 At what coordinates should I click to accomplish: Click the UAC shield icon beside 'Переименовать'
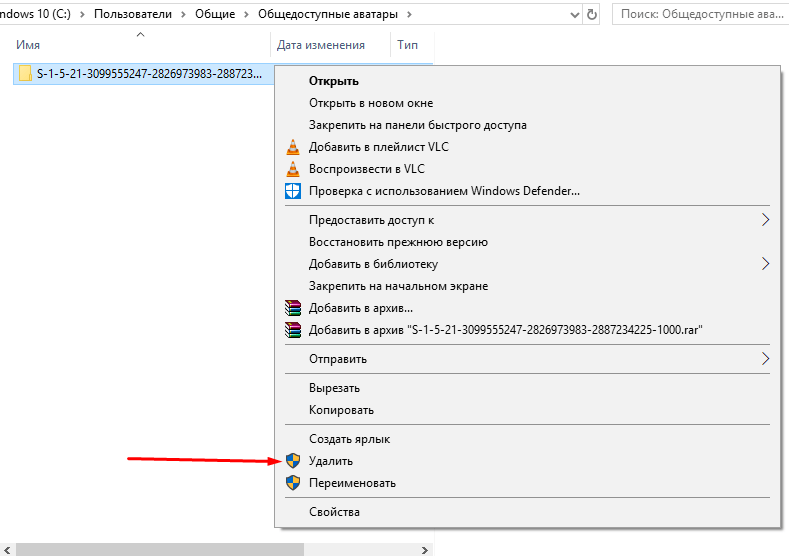[293, 483]
